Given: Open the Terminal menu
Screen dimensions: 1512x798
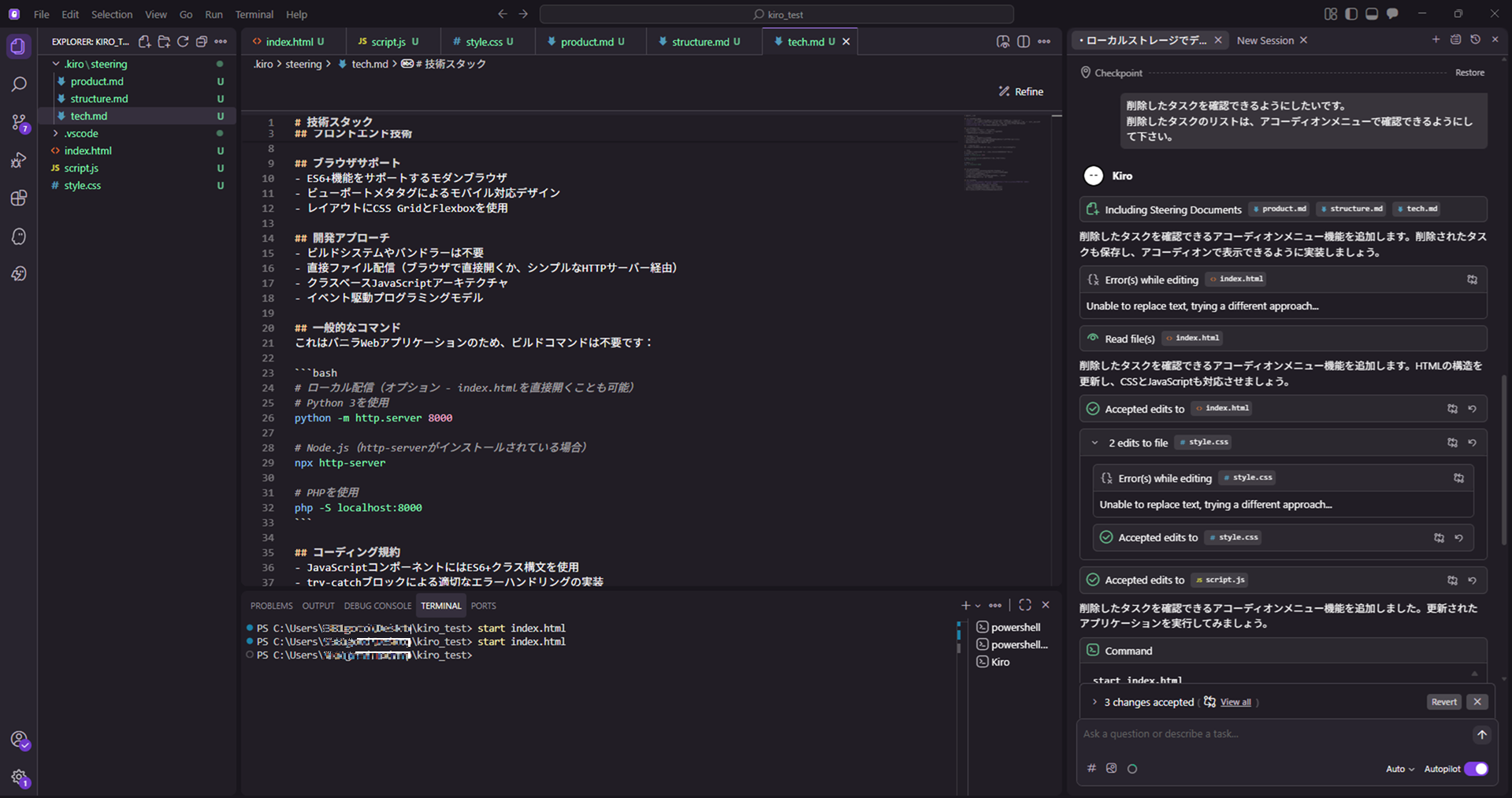Looking at the screenshot, I should point(254,14).
